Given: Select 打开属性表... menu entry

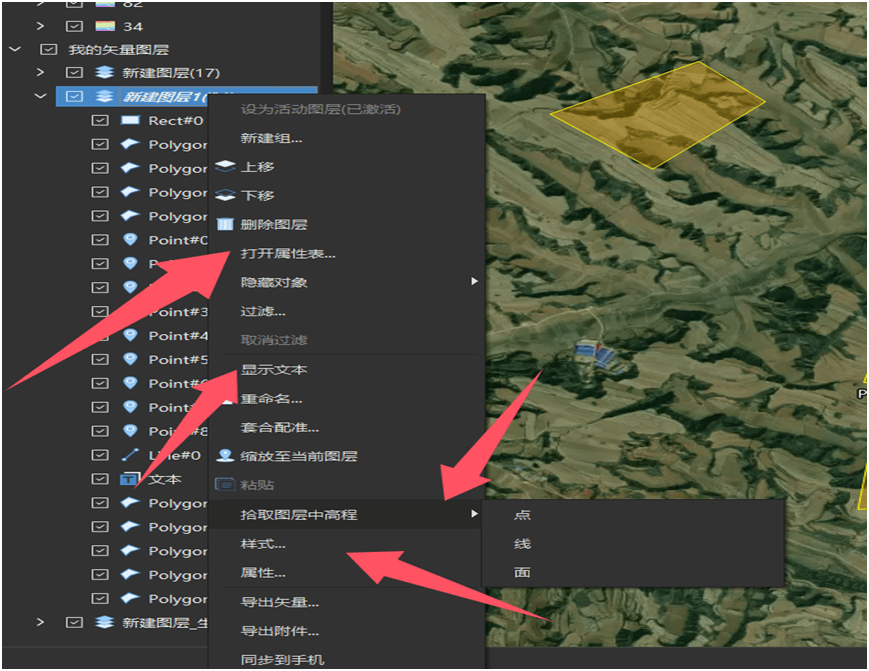Looking at the screenshot, I should tap(288, 253).
